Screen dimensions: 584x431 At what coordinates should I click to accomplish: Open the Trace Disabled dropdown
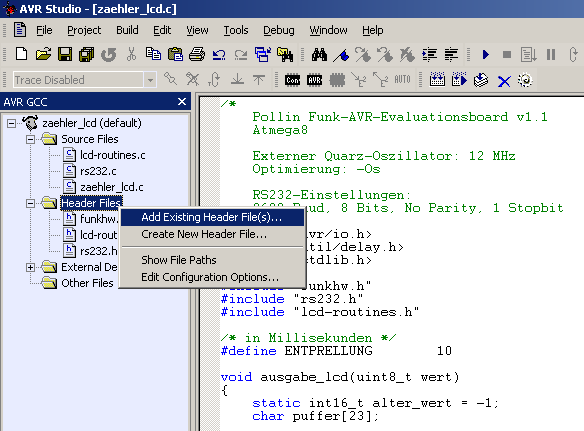pos(150,80)
